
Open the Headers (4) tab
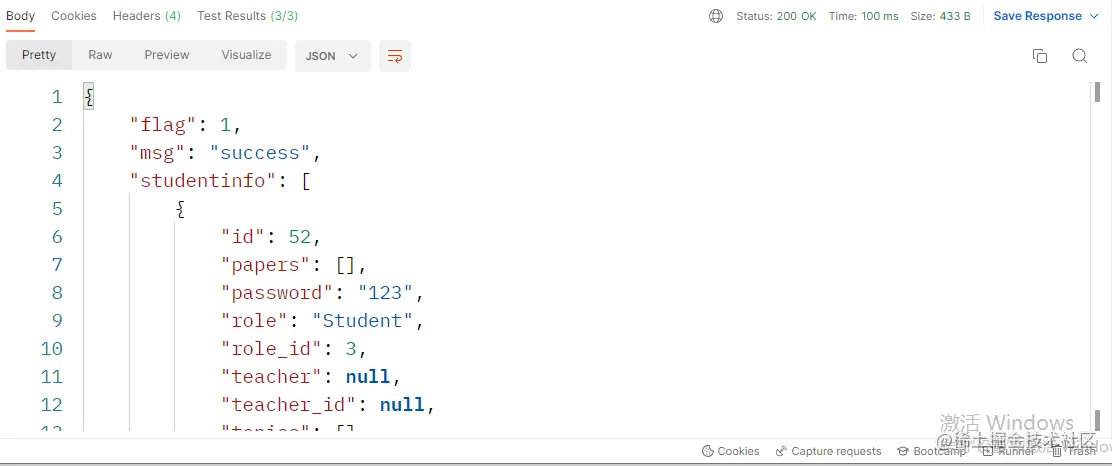147,16
